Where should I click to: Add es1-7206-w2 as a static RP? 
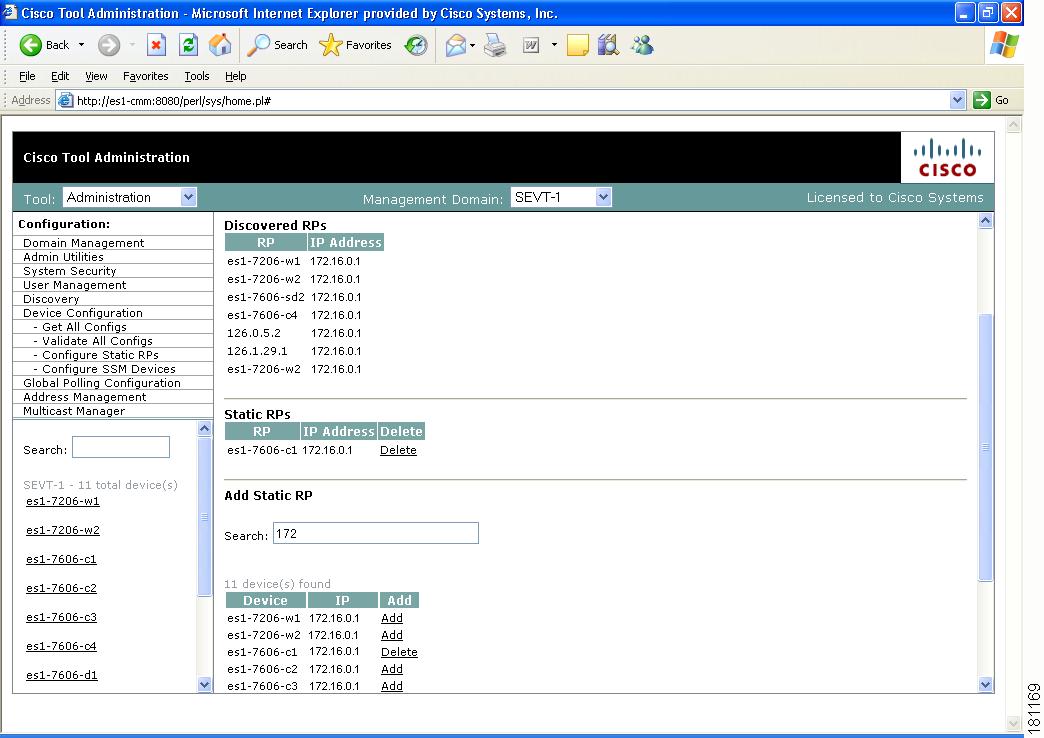[x=392, y=635]
